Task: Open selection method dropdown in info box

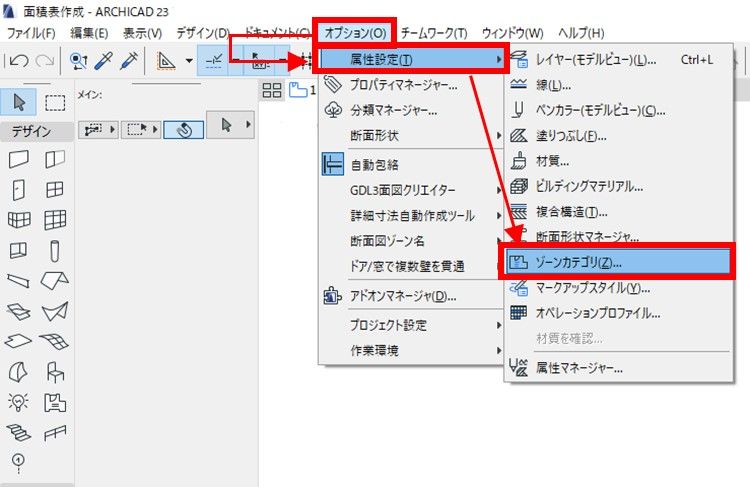Action: tap(98, 129)
